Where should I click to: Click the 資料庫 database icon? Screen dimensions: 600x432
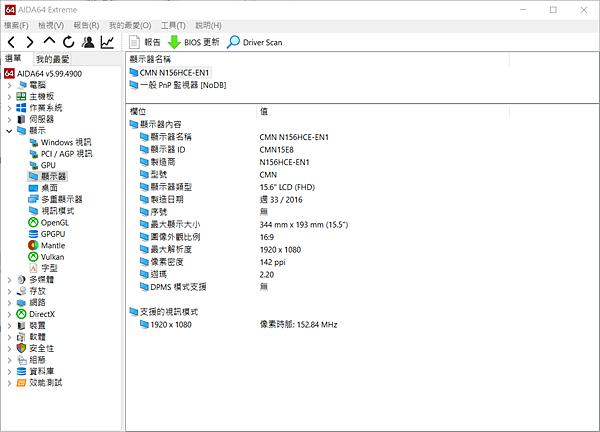[21, 372]
